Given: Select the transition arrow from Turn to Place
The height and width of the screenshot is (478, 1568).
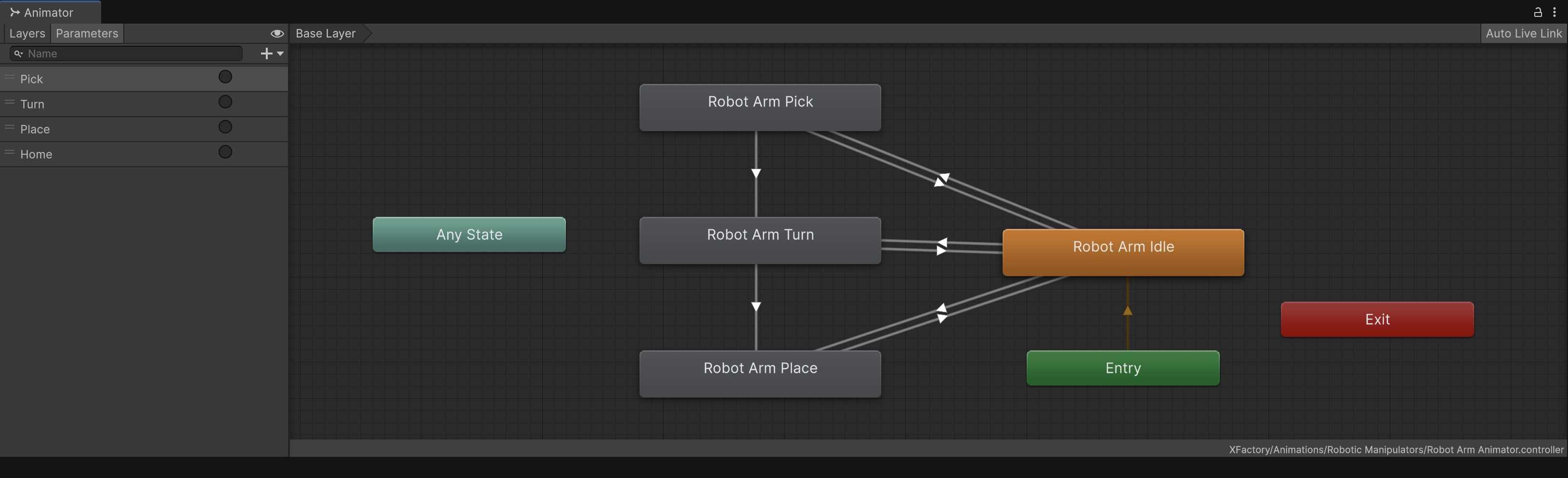Looking at the screenshot, I should coord(756,307).
